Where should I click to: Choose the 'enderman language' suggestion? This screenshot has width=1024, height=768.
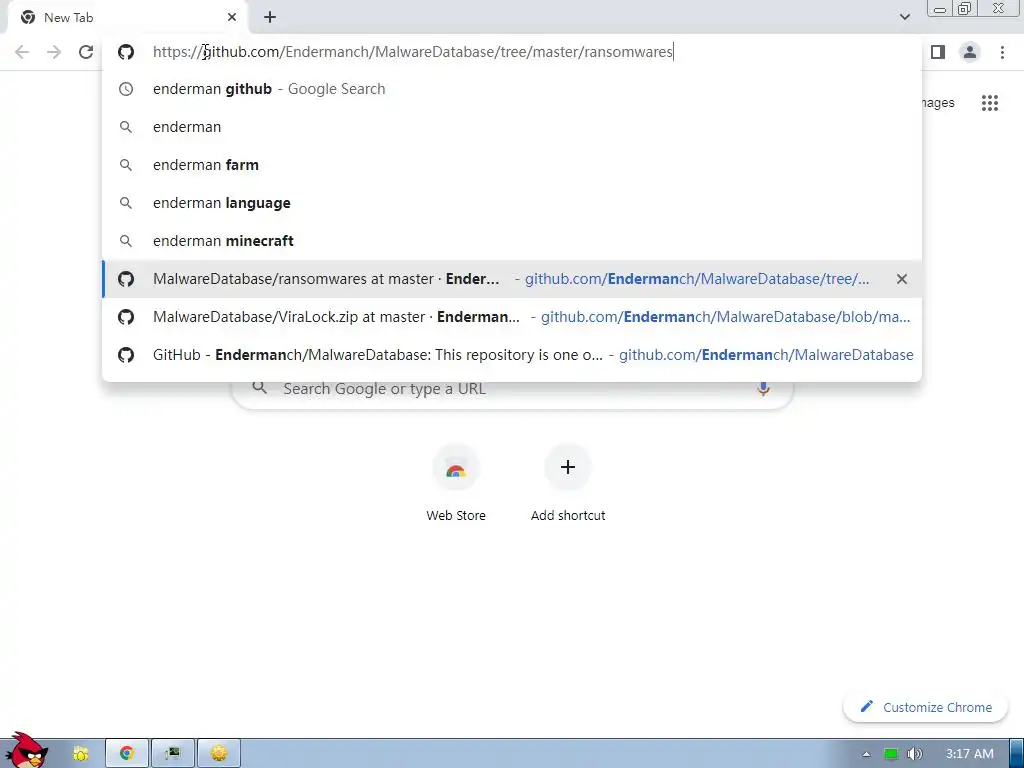(512, 202)
